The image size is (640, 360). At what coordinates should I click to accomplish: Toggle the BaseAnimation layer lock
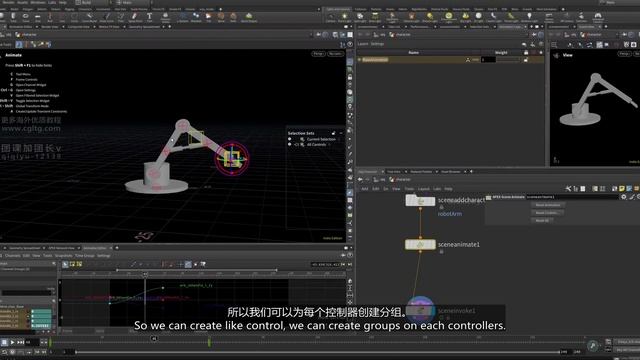tap(526, 60)
